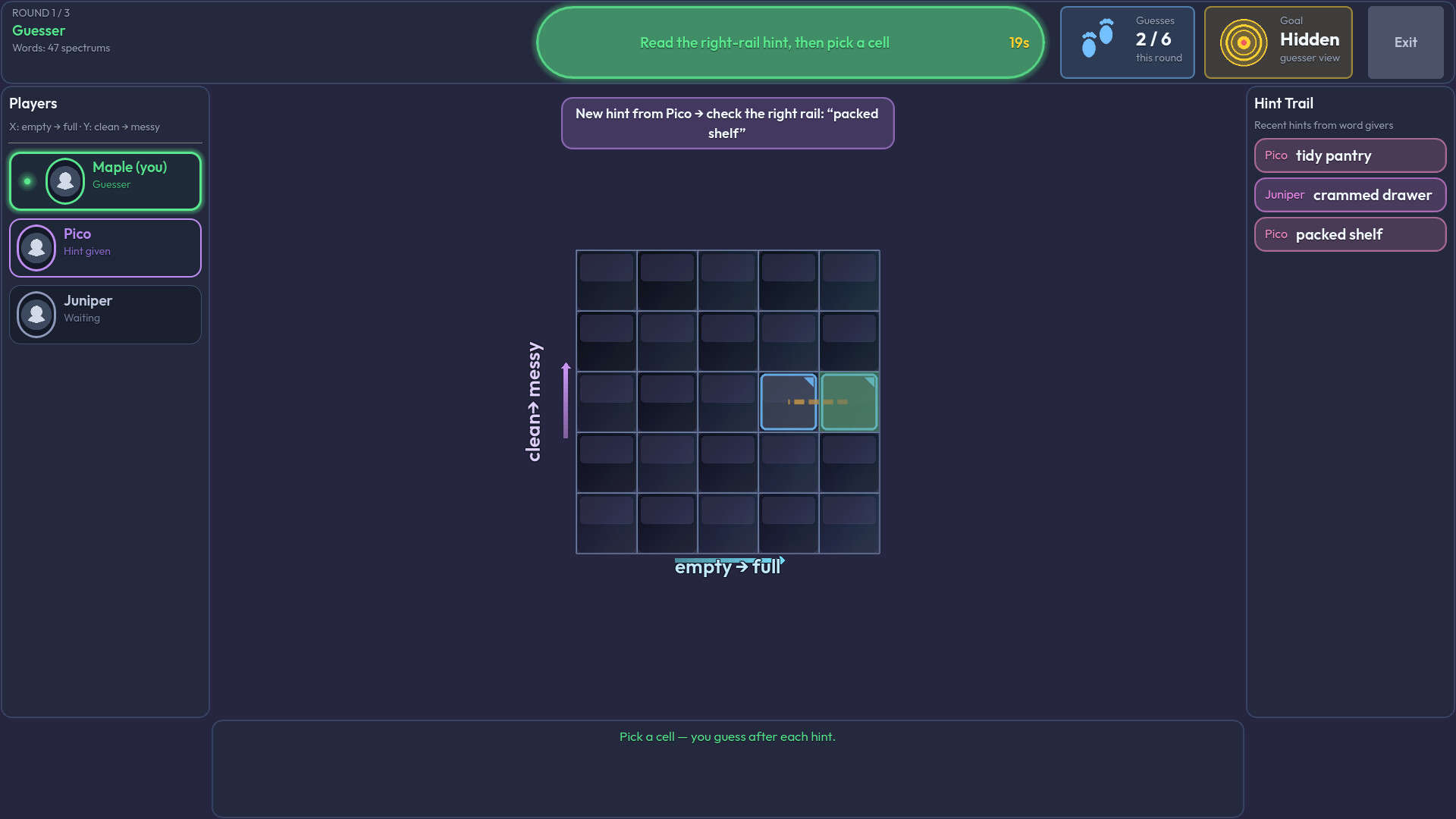Viewport: 1456px width, 819px height.
Task: Select the Juniper player card
Action: coord(105,315)
